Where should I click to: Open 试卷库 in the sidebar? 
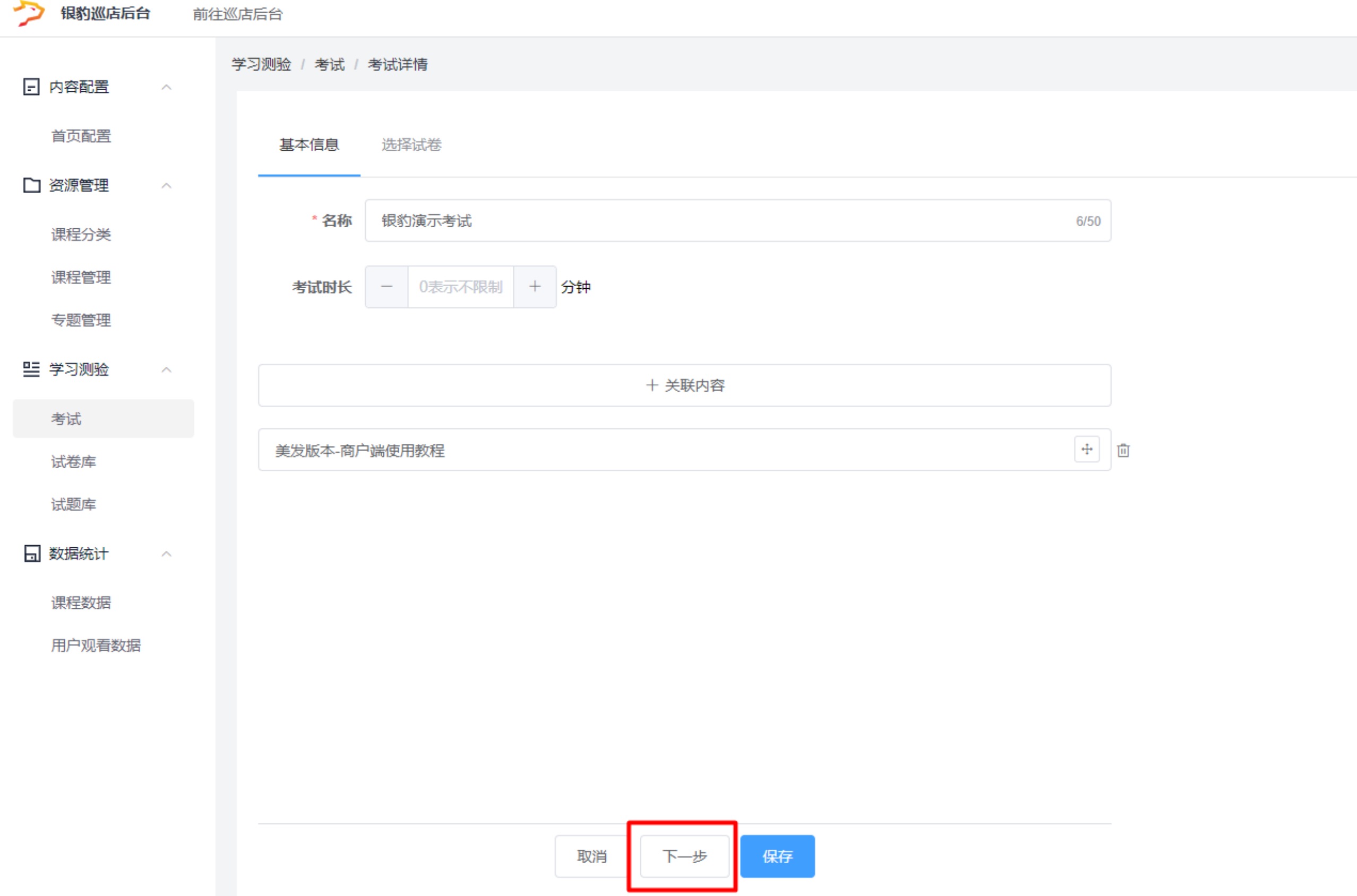click(x=74, y=461)
